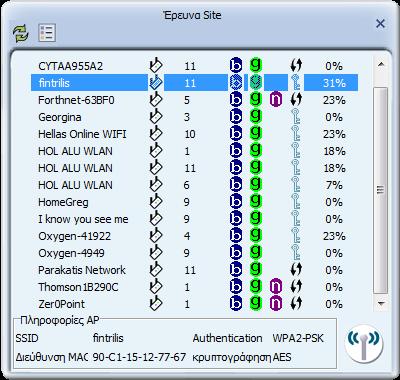
Task: Click the AES encryption value
Action: click(282, 357)
